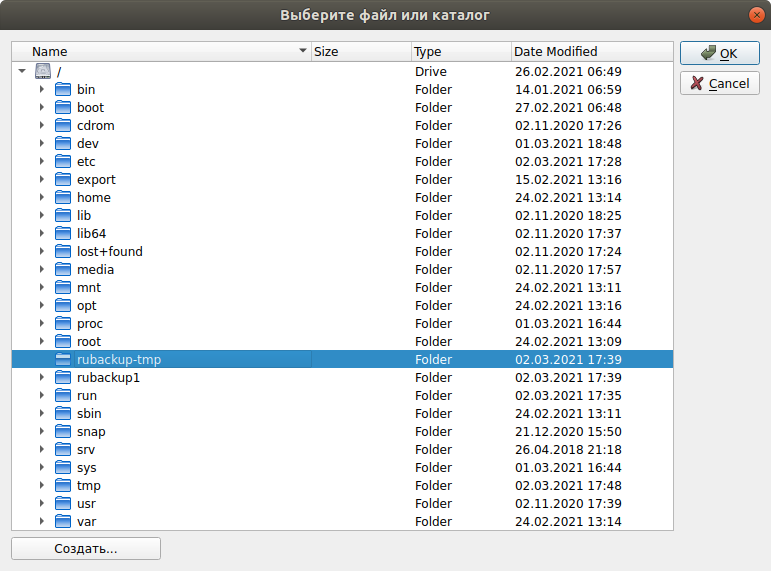Click the Создать... button
The height and width of the screenshot is (571, 771).
pos(86,549)
